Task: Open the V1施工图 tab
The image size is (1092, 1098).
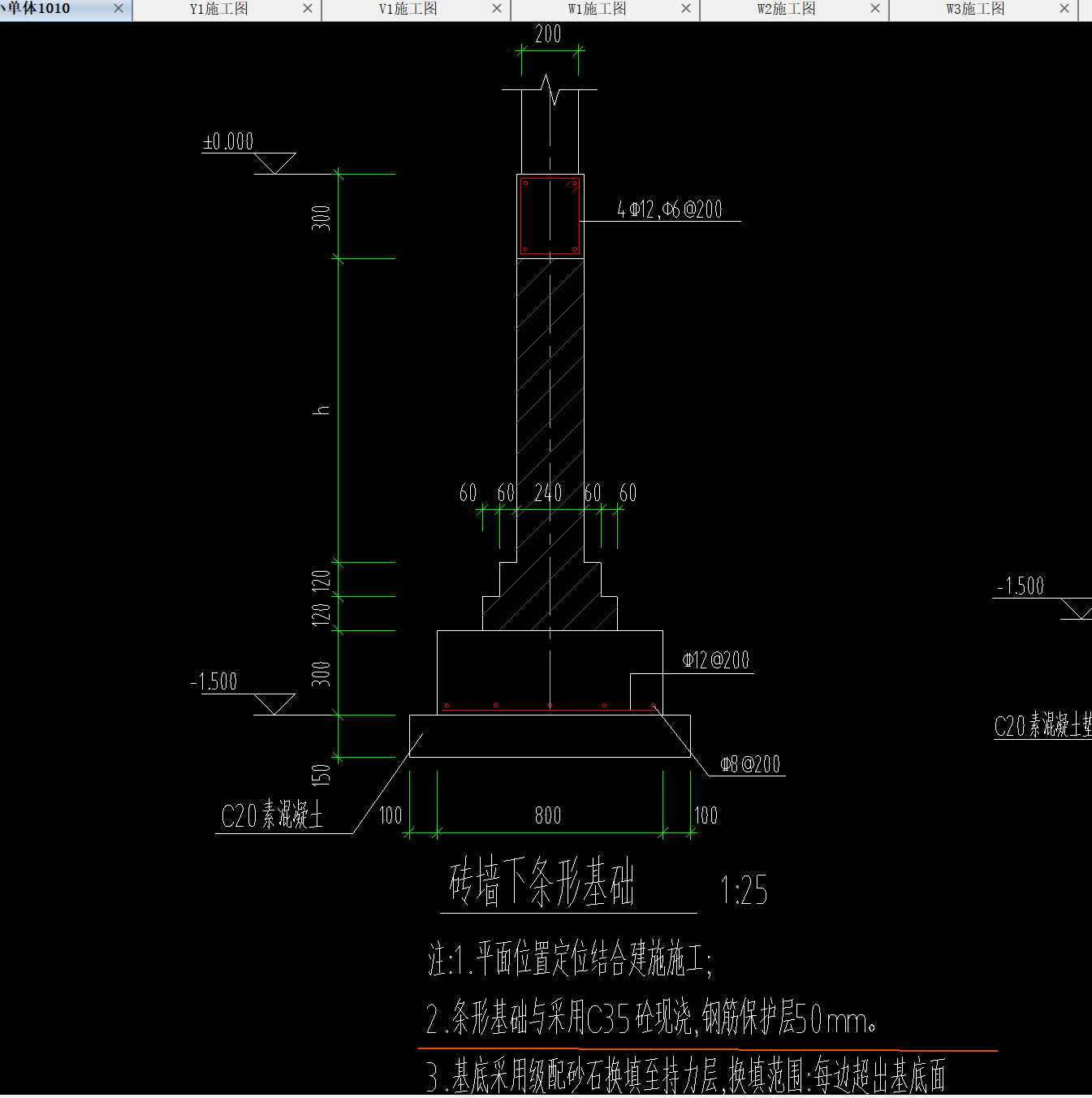Action: point(408,9)
